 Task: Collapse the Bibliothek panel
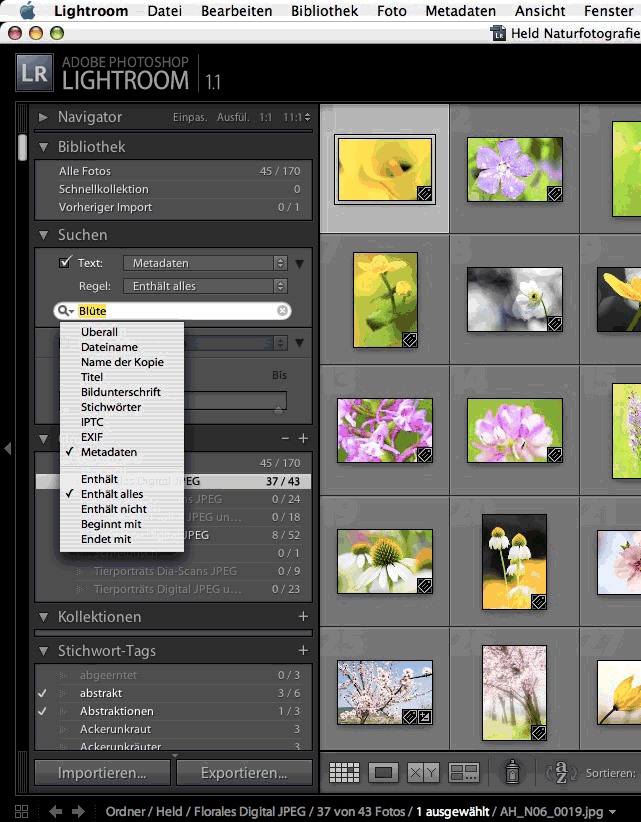click(44, 147)
